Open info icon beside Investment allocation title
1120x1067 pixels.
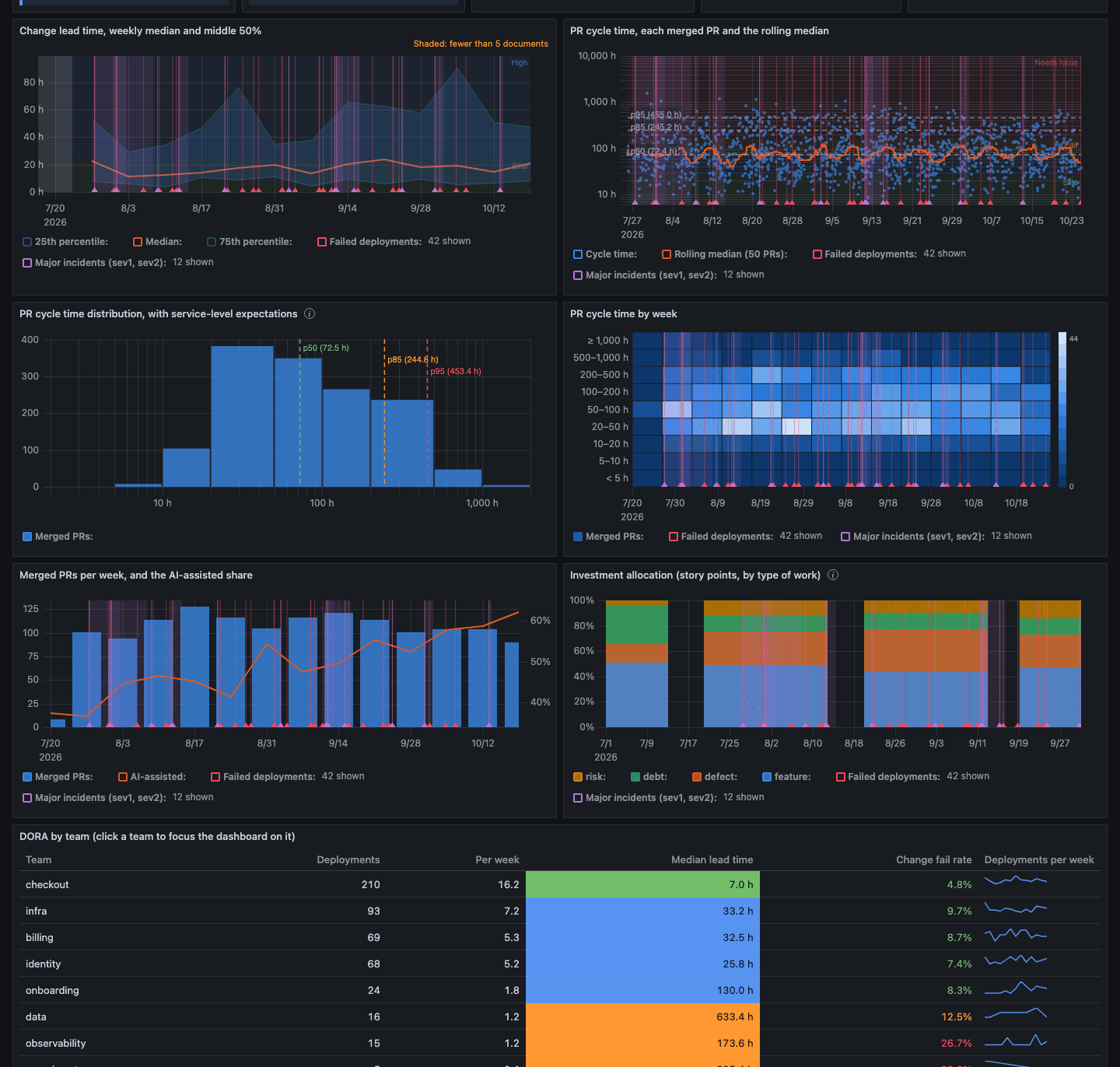pyautogui.click(x=833, y=575)
